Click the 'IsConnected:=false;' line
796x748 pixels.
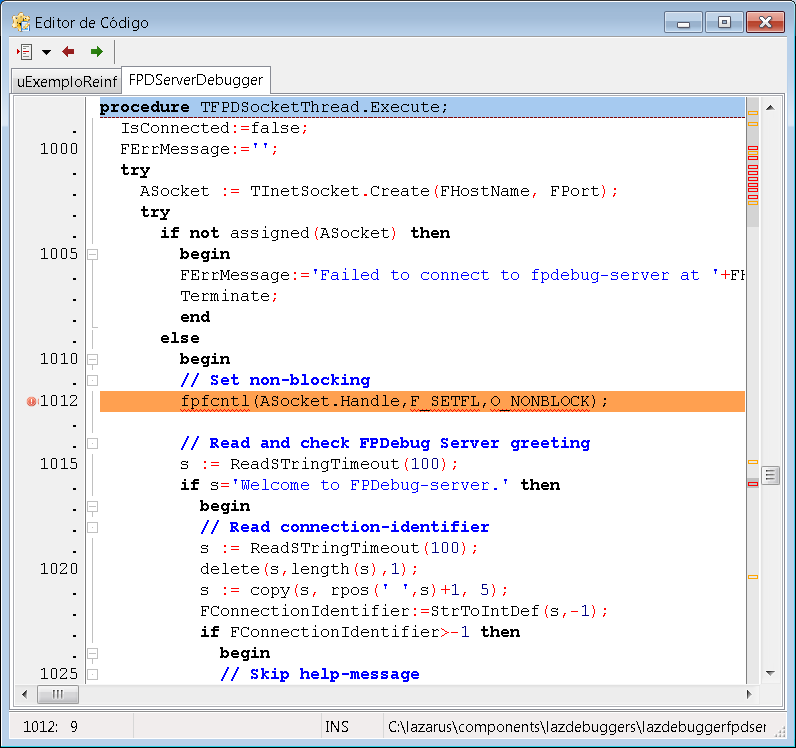[x=214, y=128]
